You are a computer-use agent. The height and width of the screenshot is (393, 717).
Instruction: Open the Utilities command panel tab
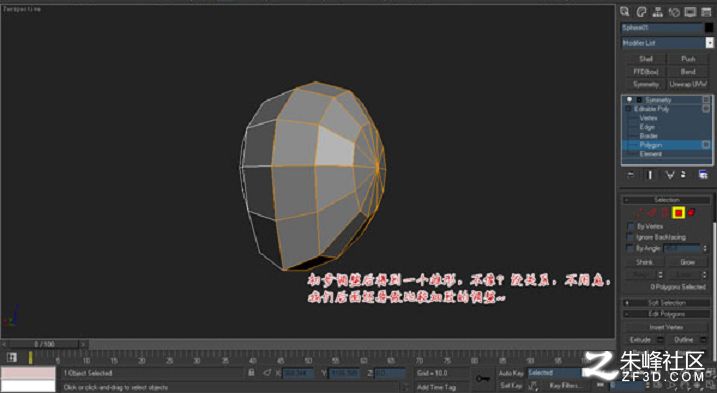706,12
